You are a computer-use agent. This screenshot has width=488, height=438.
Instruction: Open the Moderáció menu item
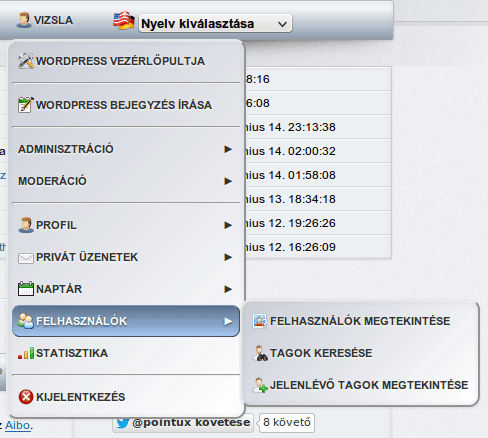coord(126,181)
